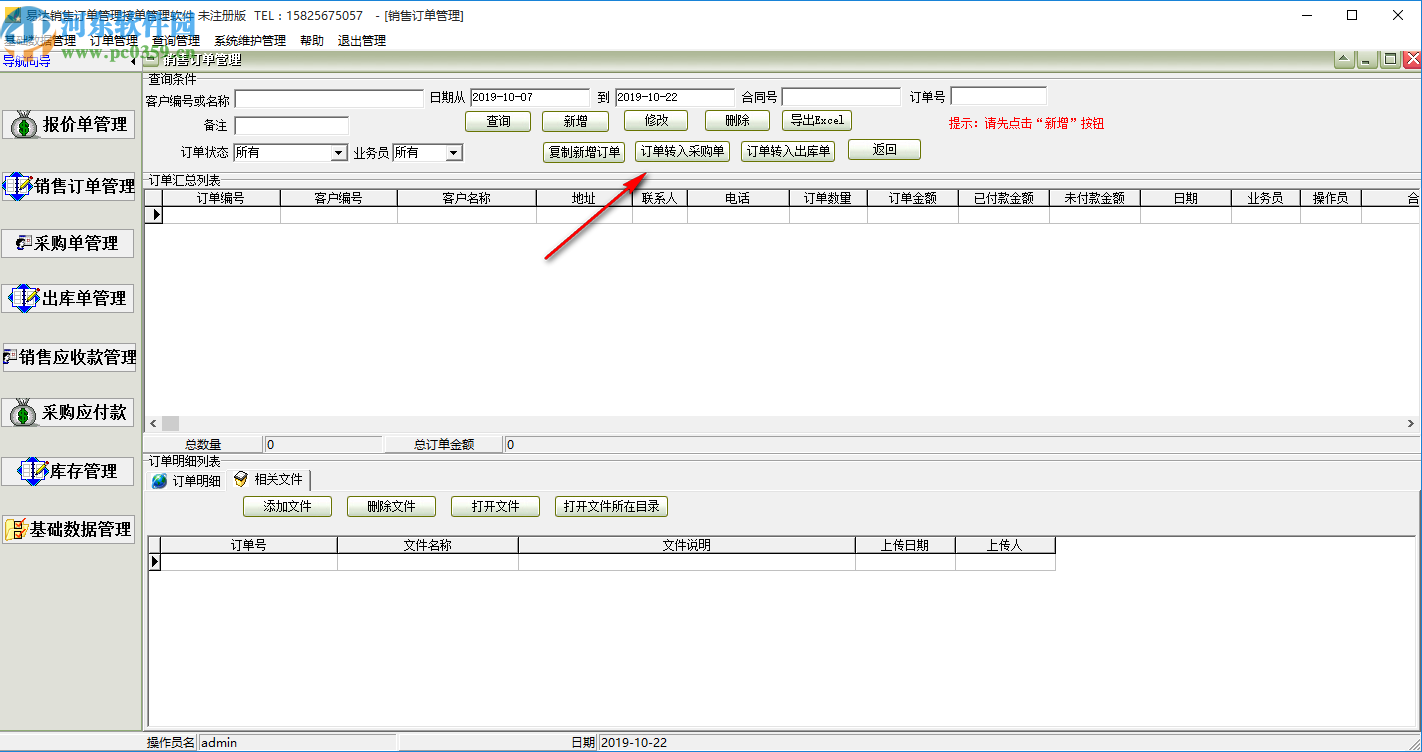
Task: Click 订单转入采购单 button
Action: pyautogui.click(x=682, y=151)
